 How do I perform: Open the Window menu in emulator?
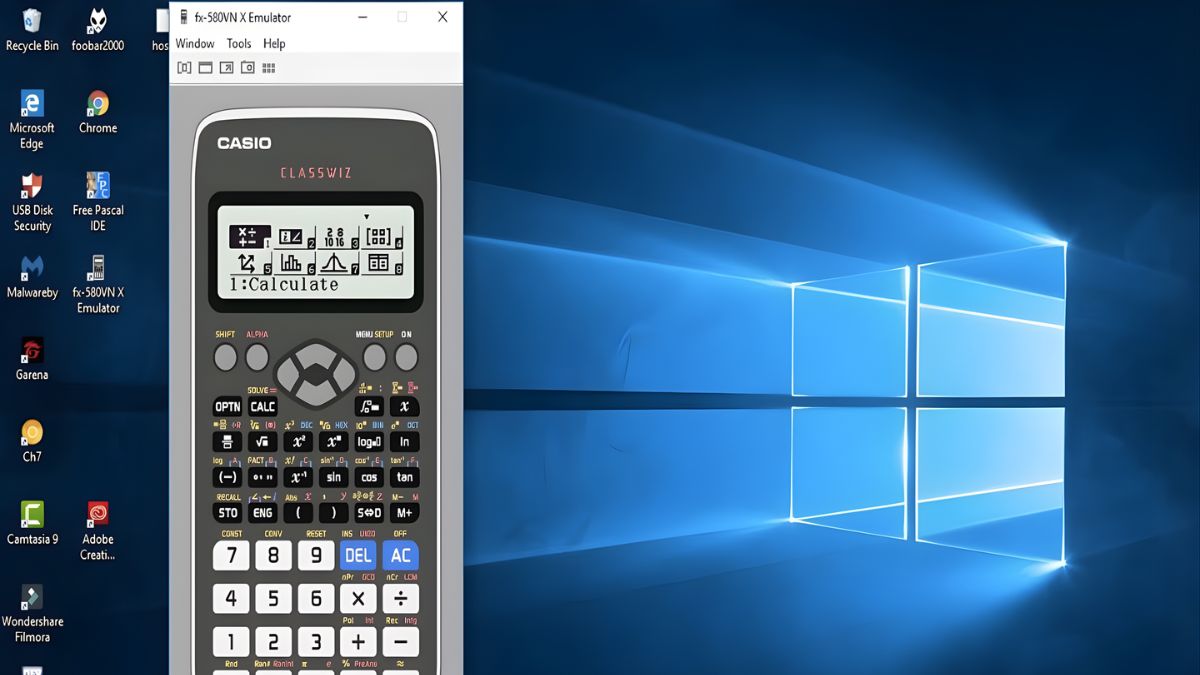tap(195, 43)
